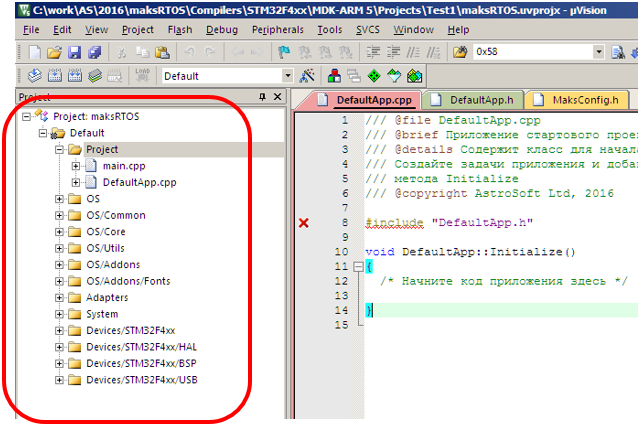This screenshot has height=436, width=643.
Task: Insert a bookmark with the flag icon
Action: pos(284,52)
